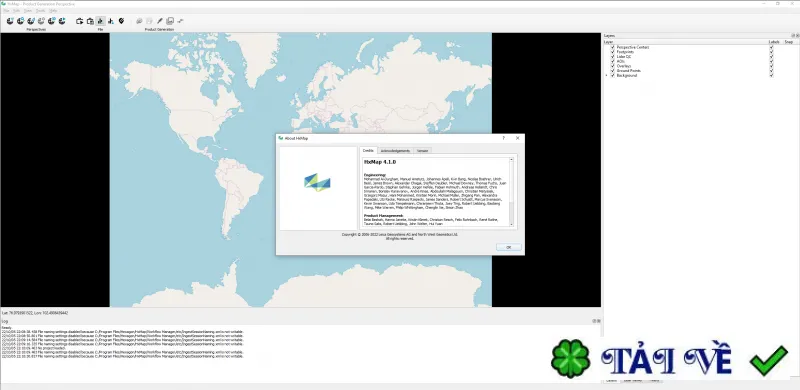The image size is (800, 390).
Task: Select the greyed-out fourth Perspectives globe icon
Action: click(41, 21)
